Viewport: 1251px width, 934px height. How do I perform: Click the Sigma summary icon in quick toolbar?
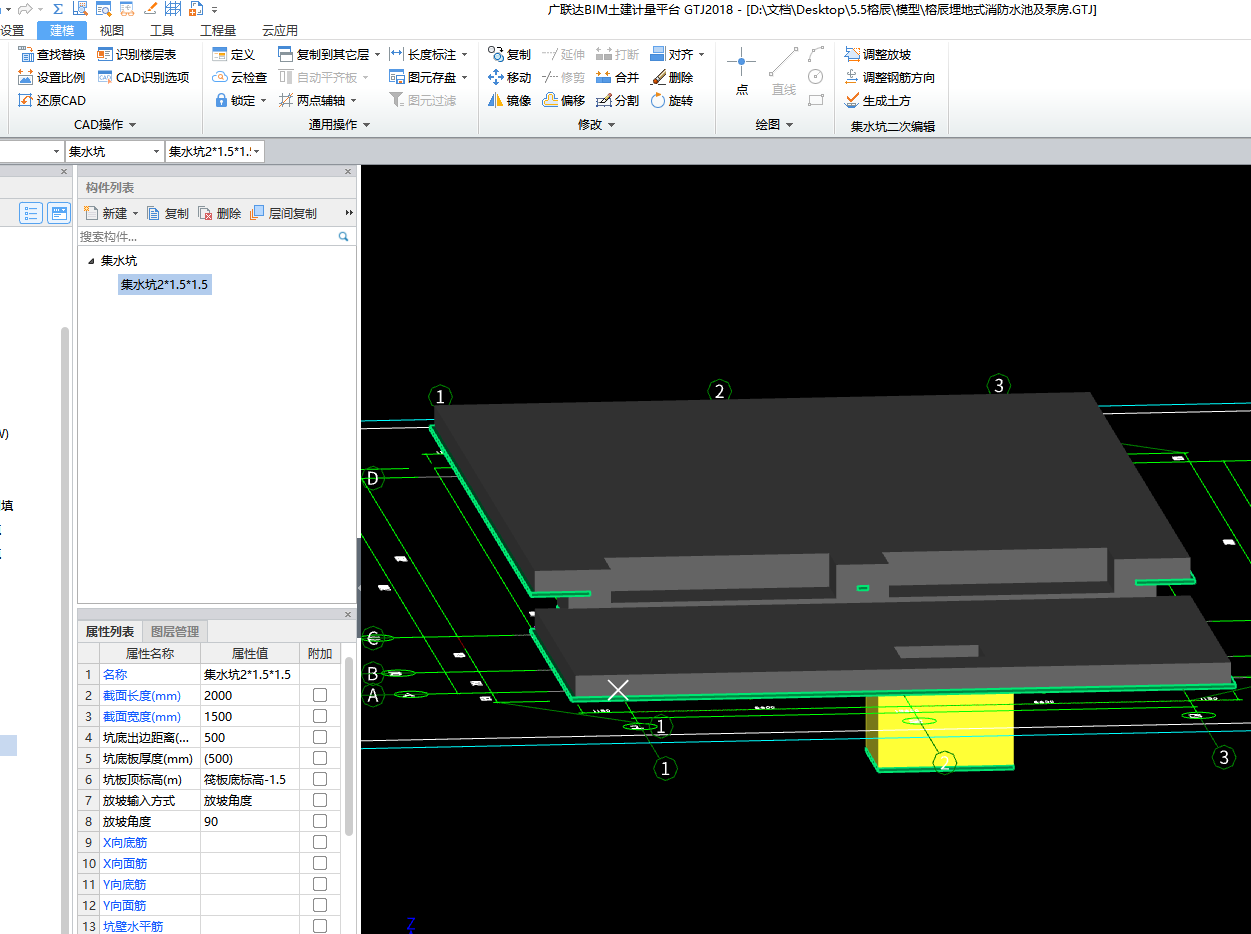58,9
